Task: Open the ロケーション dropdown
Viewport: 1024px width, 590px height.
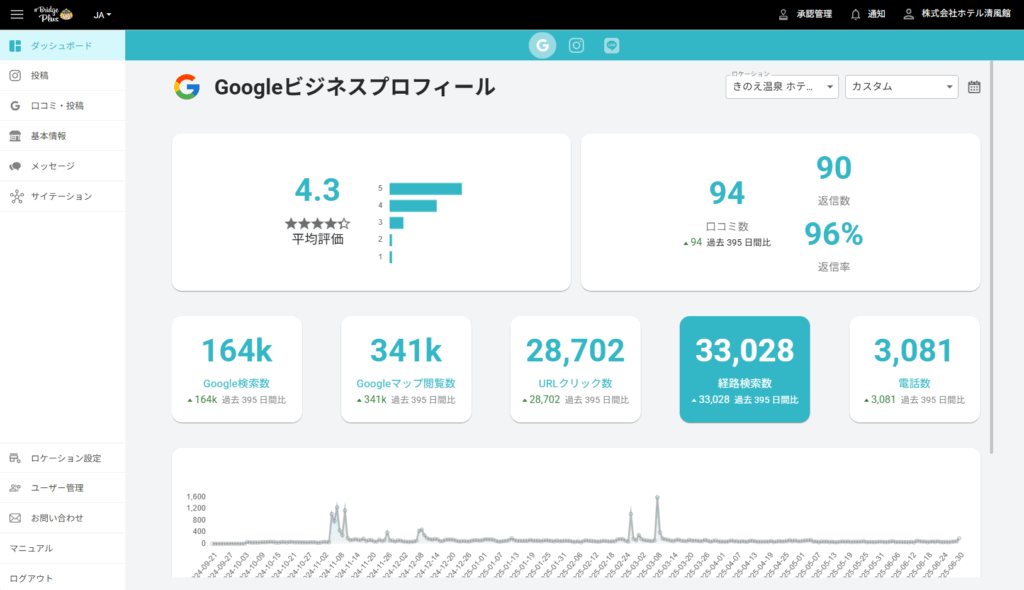Action: (x=781, y=87)
